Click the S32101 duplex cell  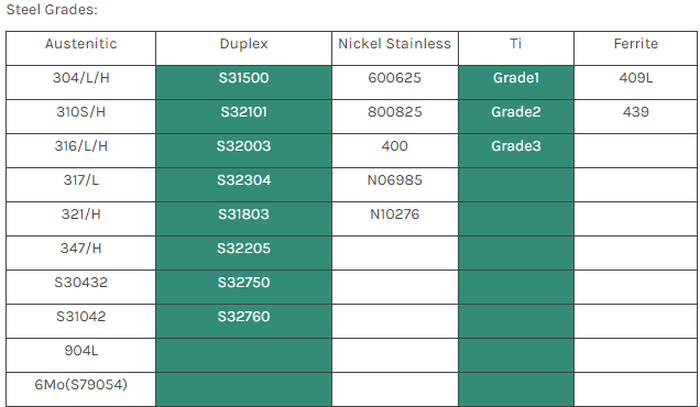(x=244, y=112)
